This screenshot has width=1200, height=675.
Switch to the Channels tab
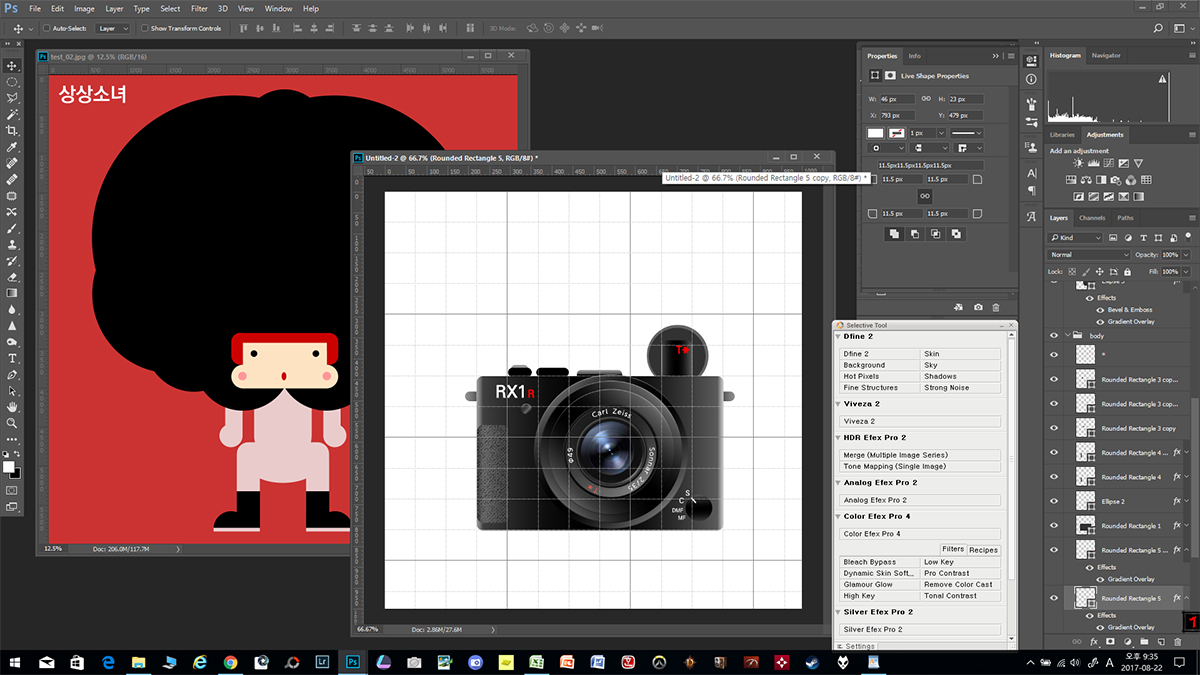coord(1092,218)
